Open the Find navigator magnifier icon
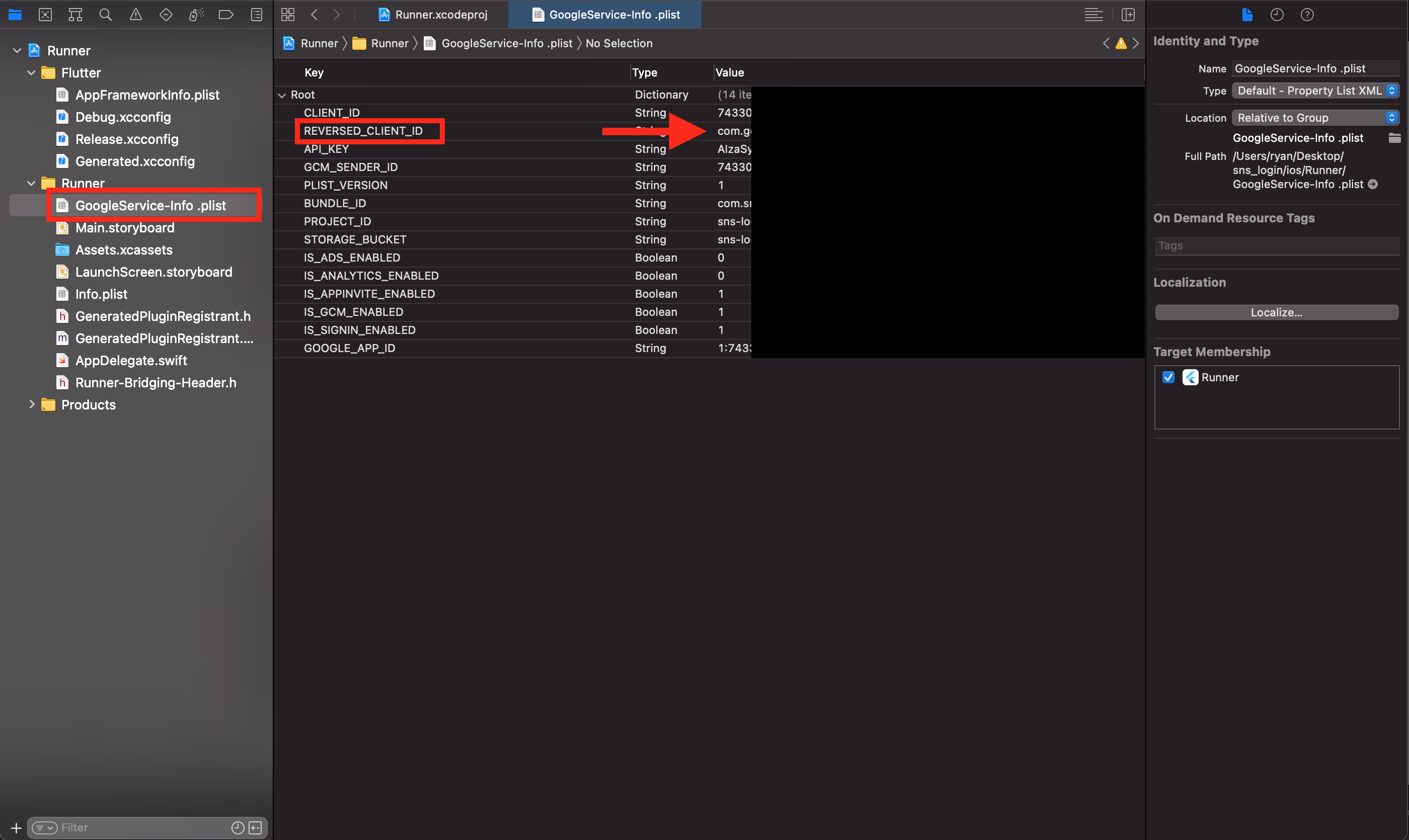 tap(105, 15)
